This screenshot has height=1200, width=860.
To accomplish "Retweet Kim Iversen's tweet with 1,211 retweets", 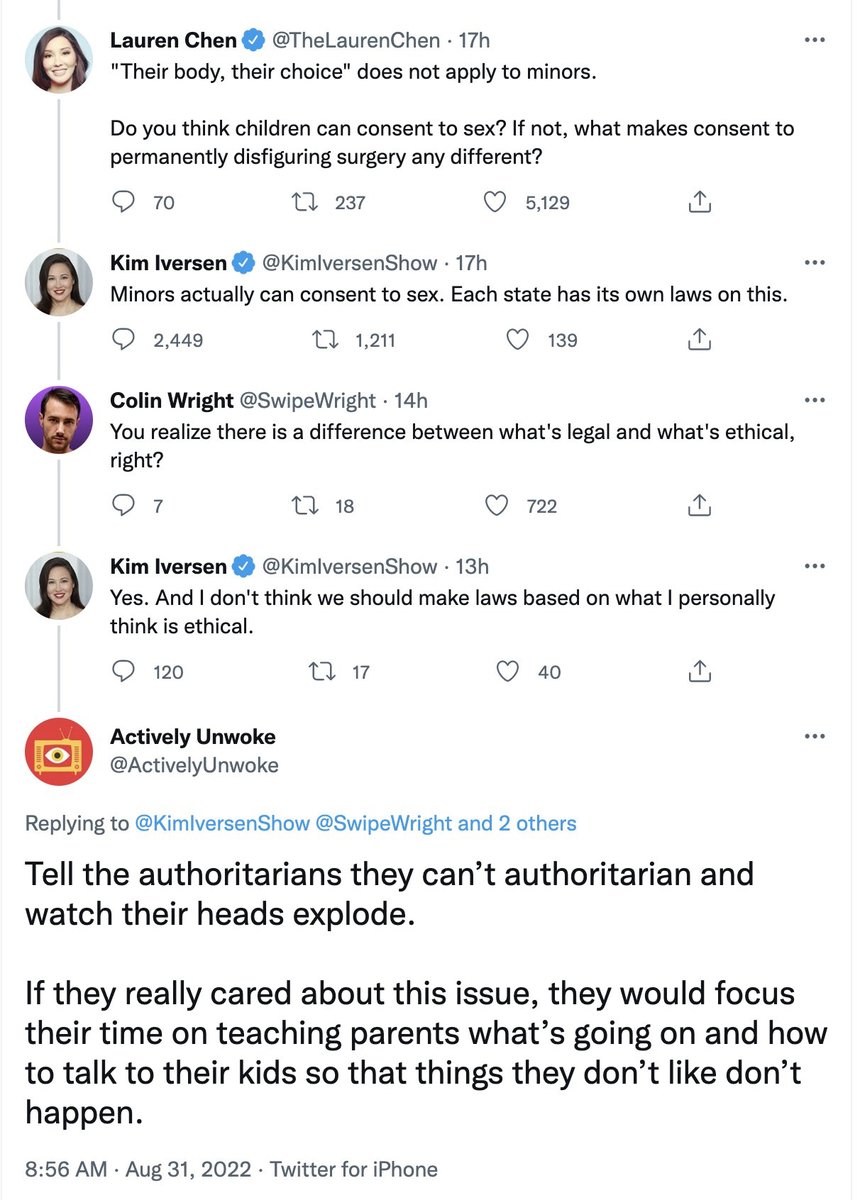I will (x=326, y=340).
